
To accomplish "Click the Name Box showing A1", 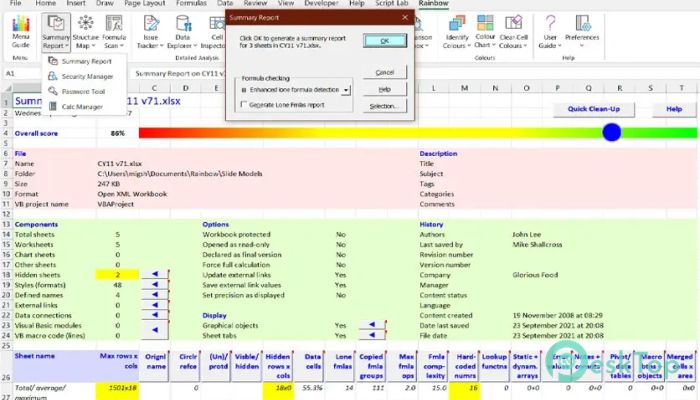I will [22, 73].
